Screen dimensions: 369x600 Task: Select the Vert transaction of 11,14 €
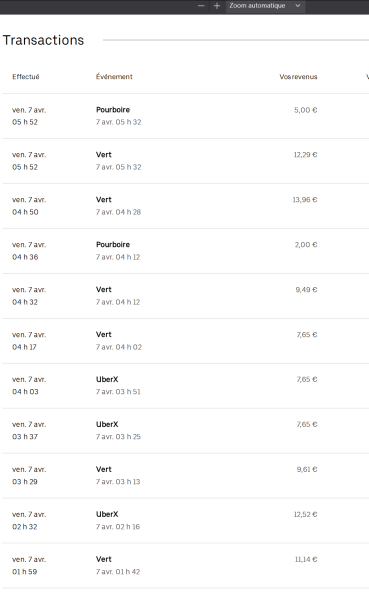click(x=186, y=566)
